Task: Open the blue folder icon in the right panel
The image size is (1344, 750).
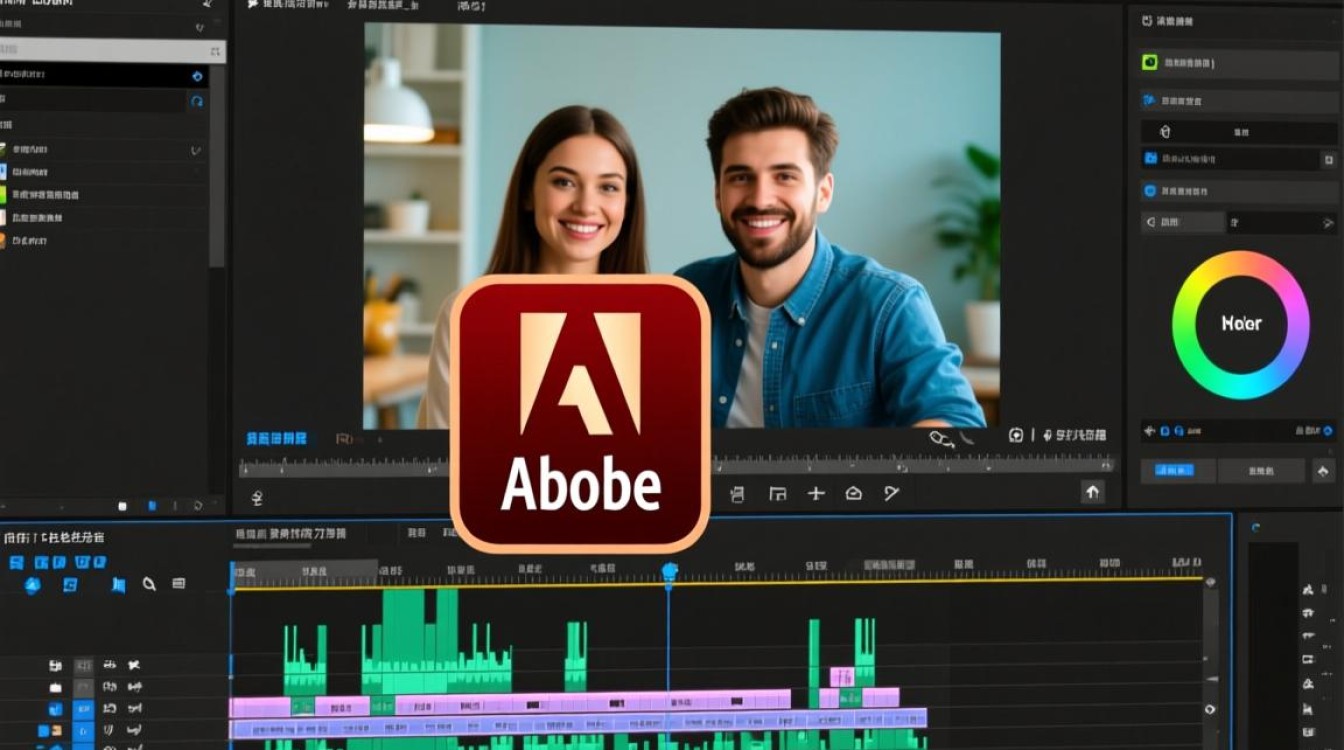Action: 1151,158
